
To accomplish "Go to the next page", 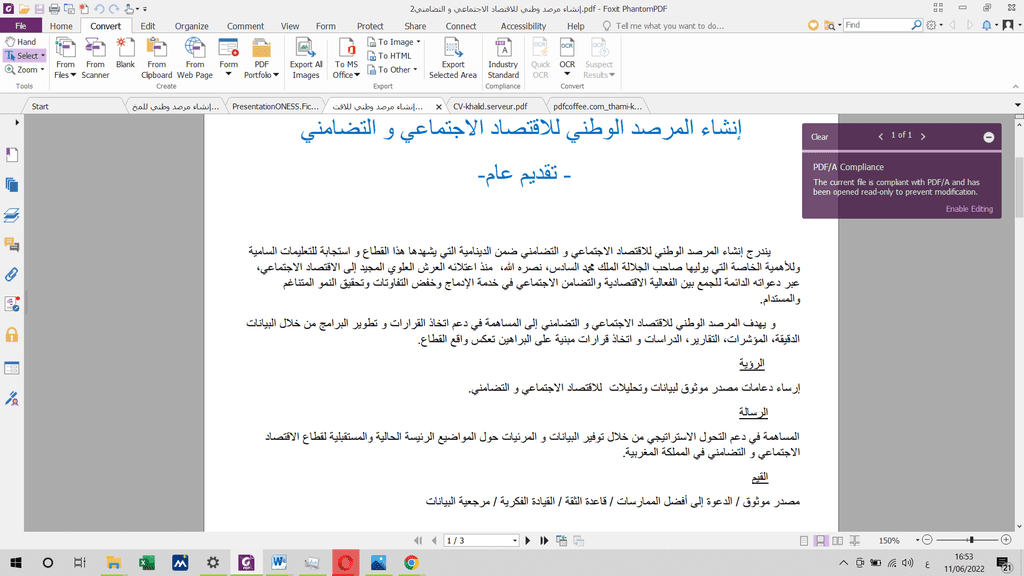I will [528, 541].
